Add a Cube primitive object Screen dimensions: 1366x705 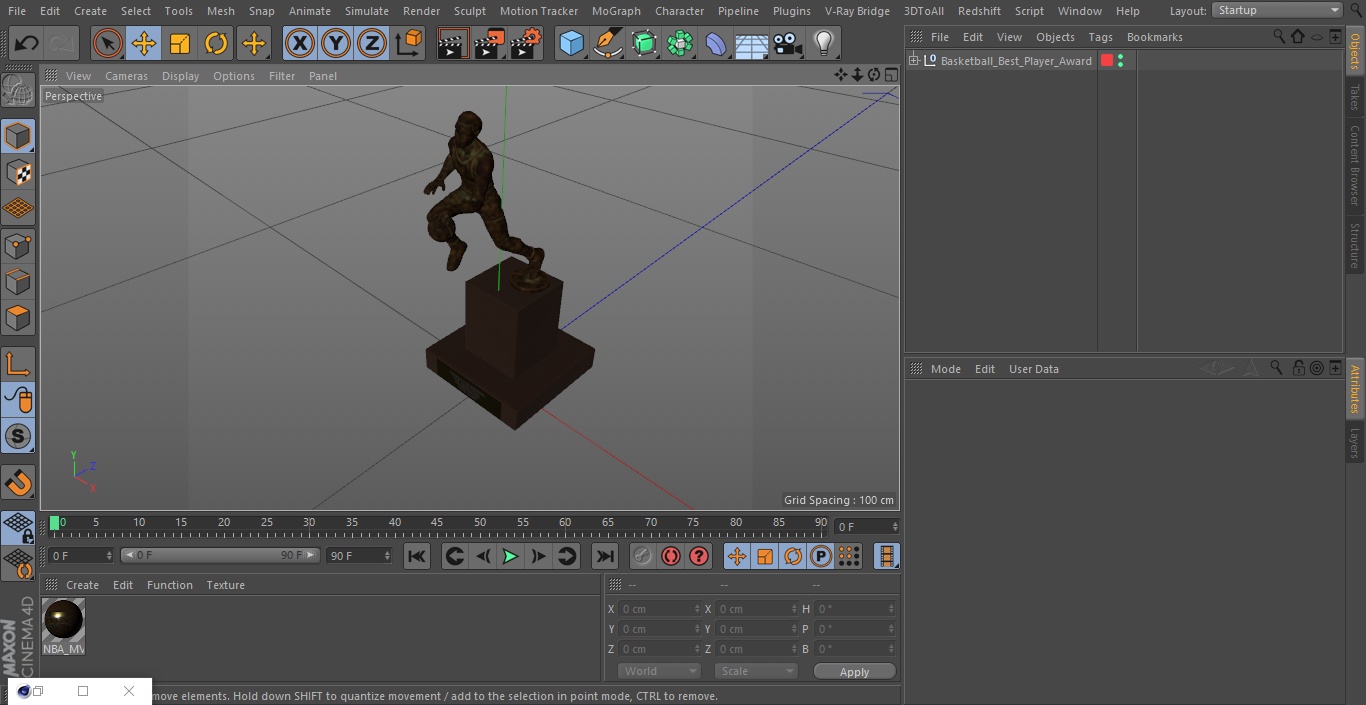[571, 43]
